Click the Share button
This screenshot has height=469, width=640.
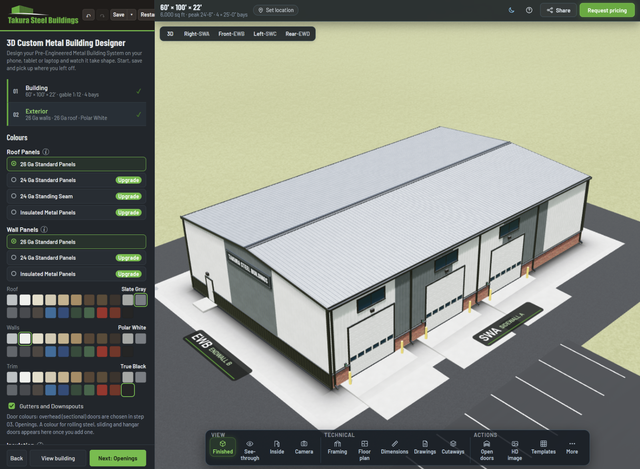[x=558, y=10]
